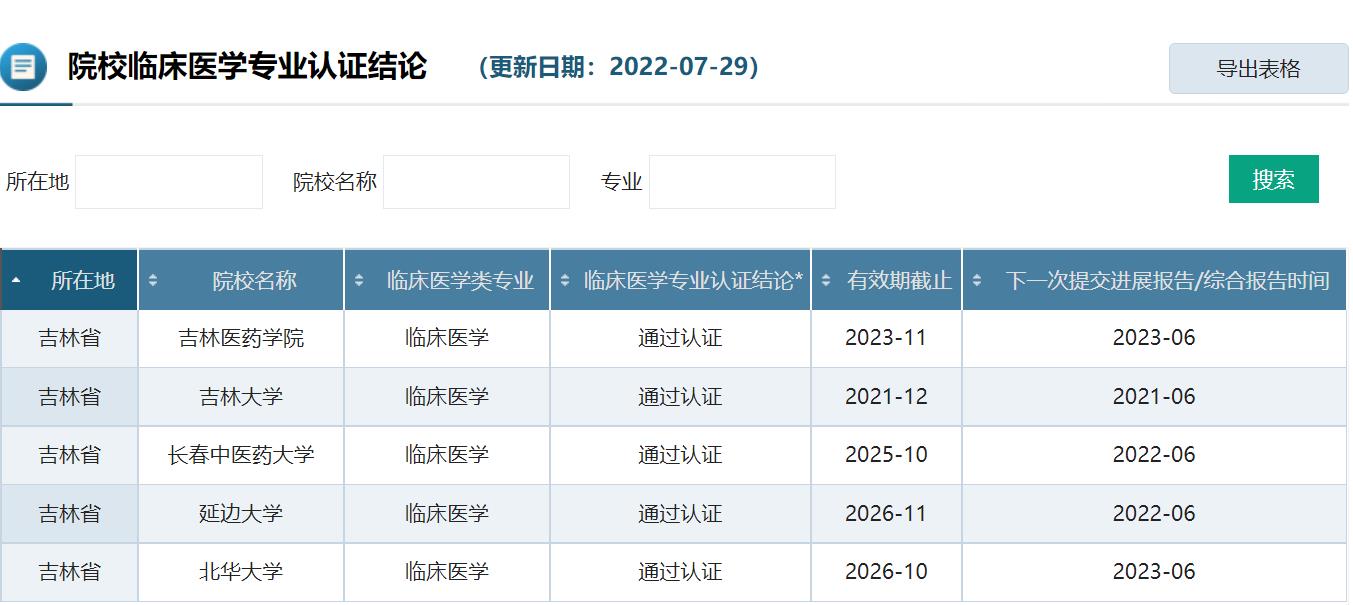Click the sort arrows left of 院校名称 header

(152, 278)
